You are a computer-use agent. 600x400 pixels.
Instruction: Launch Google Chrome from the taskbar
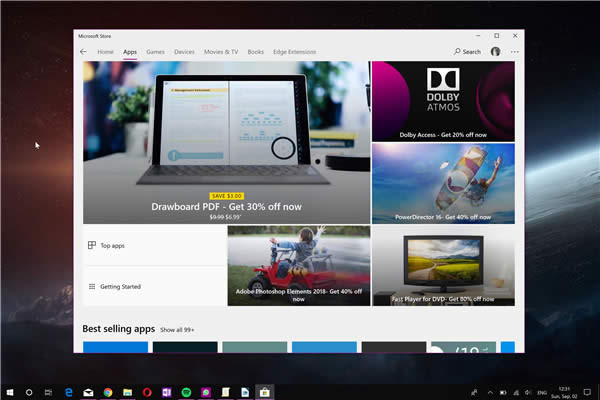pos(107,392)
